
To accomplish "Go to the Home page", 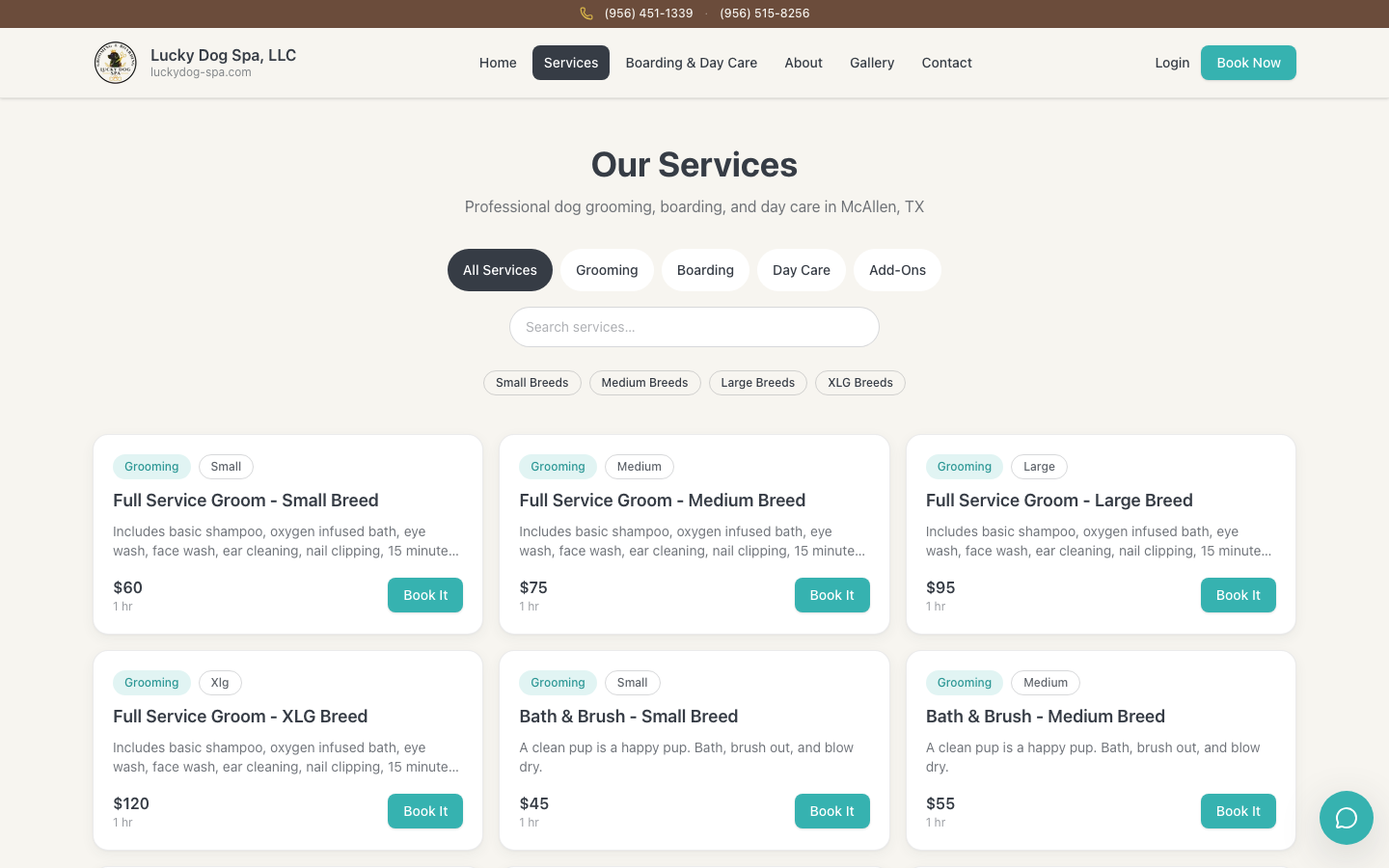I will pyautogui.click(x=498, y=63).
